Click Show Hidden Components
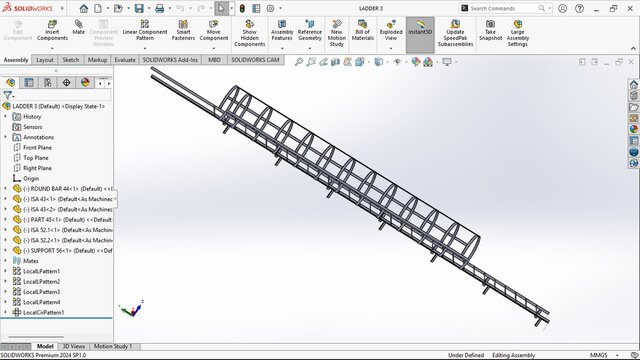 point(249,33)
